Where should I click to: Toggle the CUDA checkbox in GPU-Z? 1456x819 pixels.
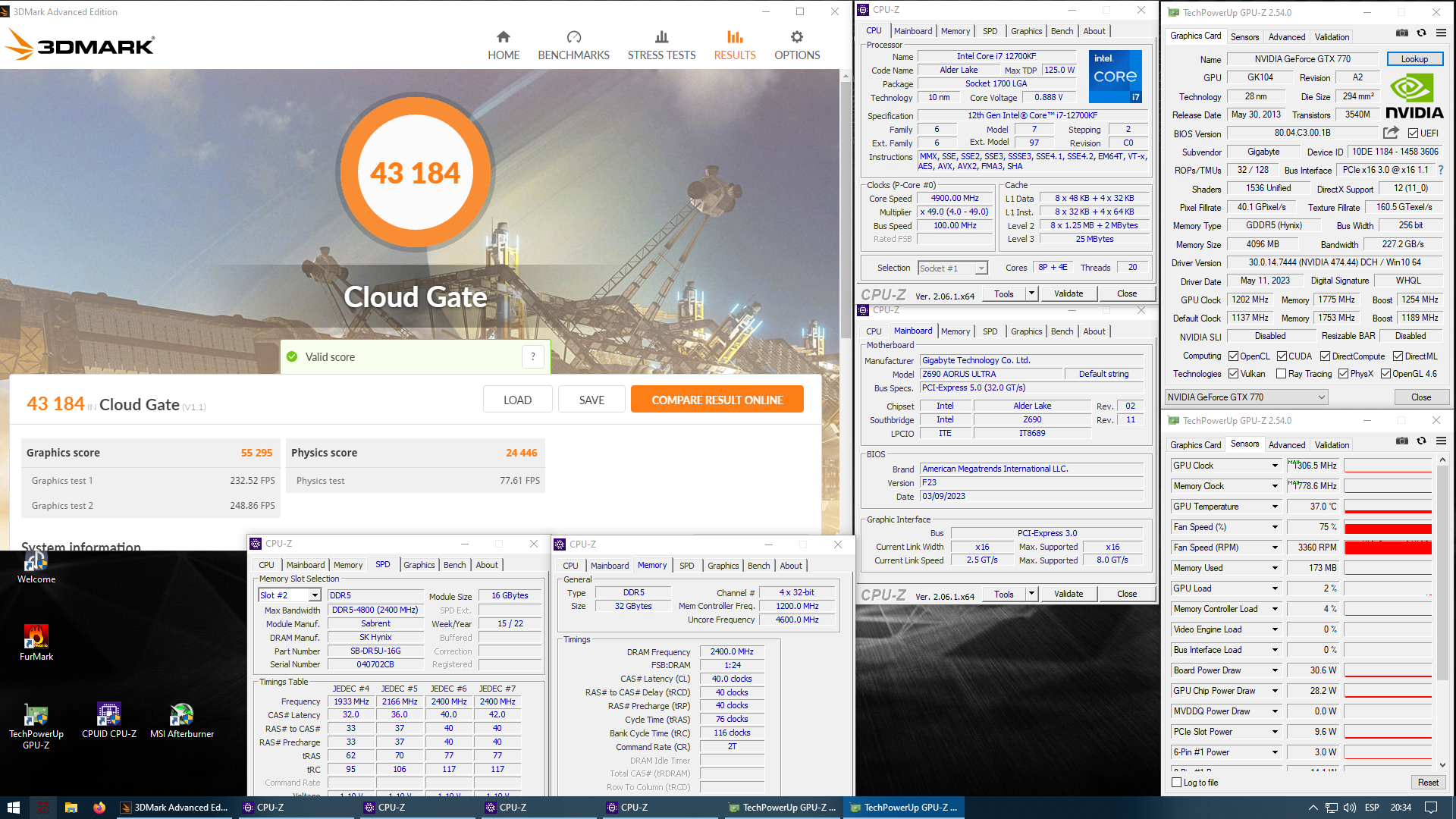coord(1282,356)
